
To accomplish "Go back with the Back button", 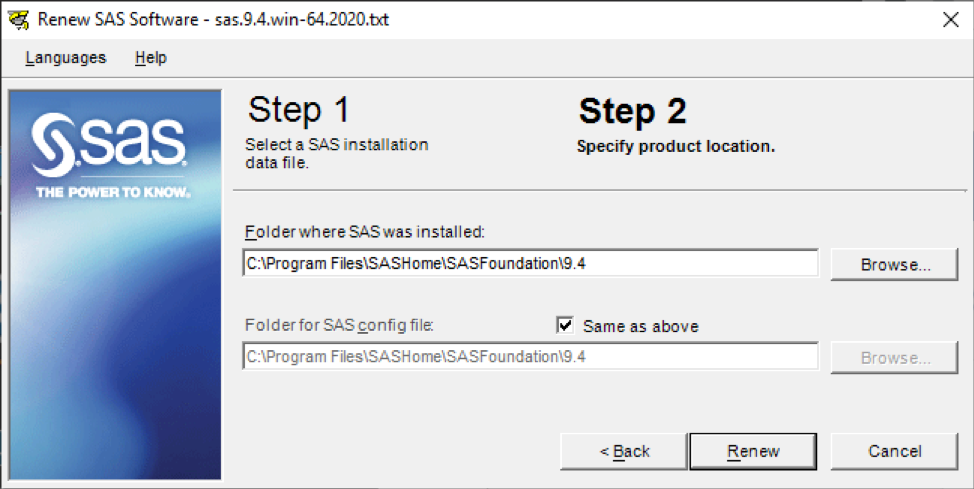I will [624, 451].
